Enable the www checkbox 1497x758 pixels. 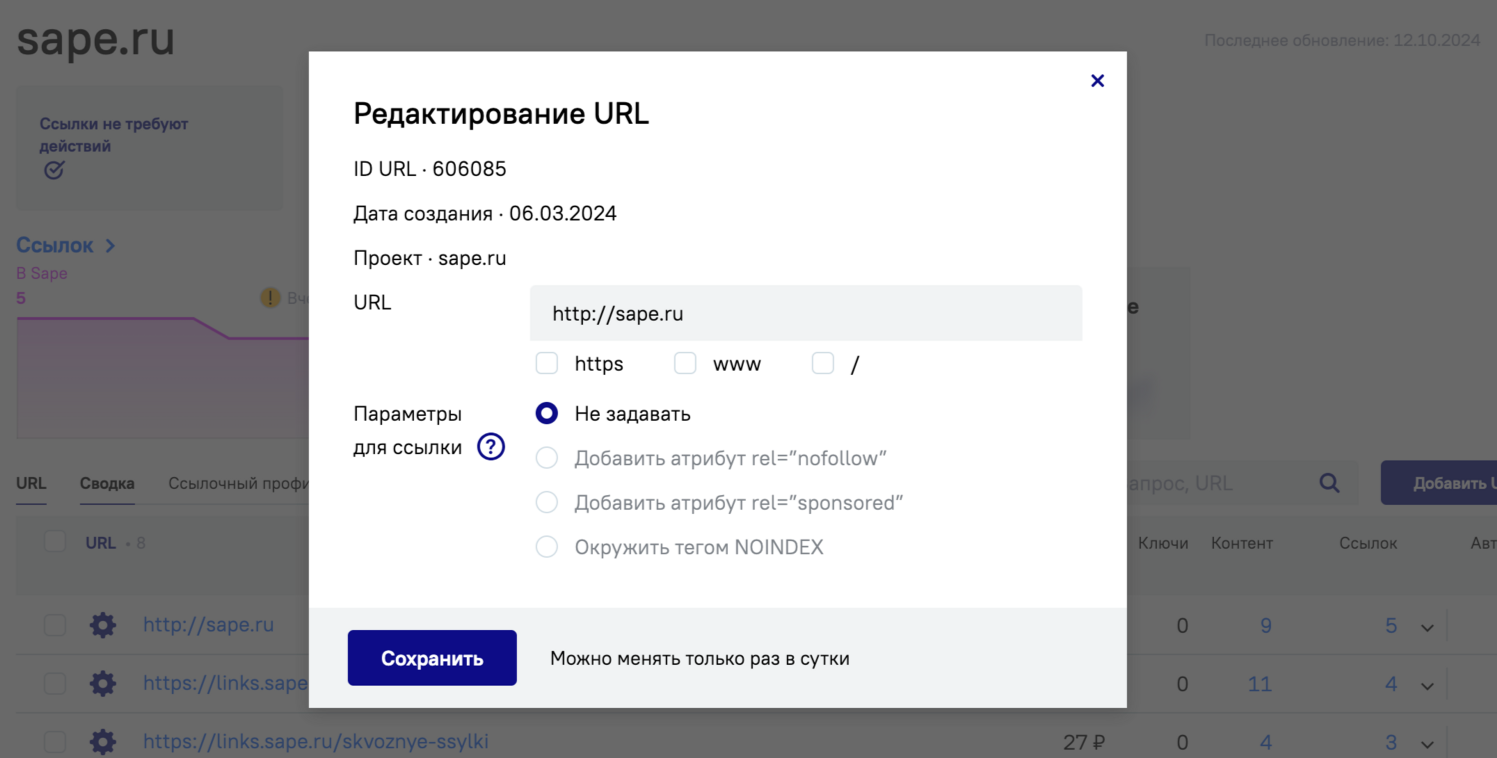tap(685, 364)
